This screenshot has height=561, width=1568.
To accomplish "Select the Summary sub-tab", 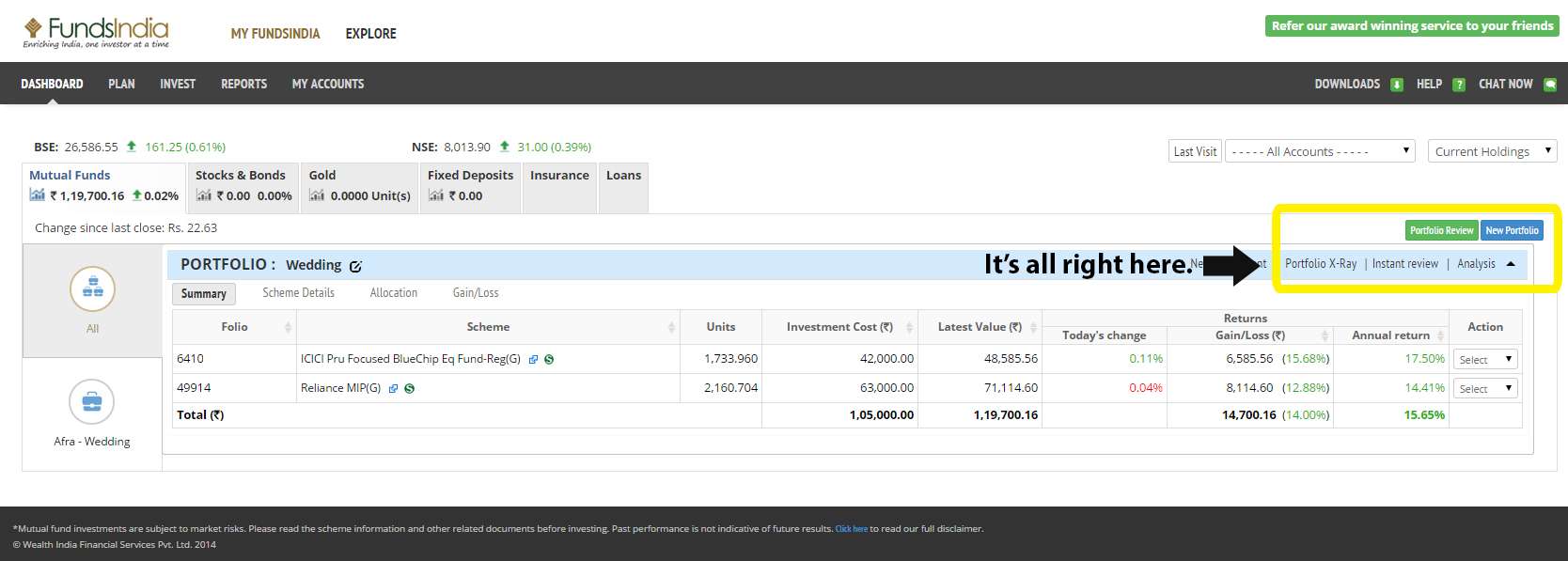I will (204, 293).
